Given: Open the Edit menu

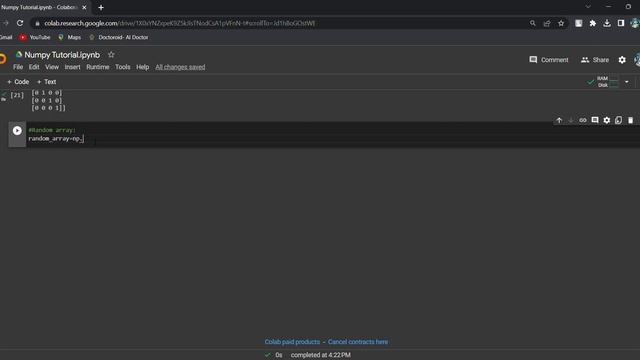Looking at the screenshot, I should coord(34,67).
